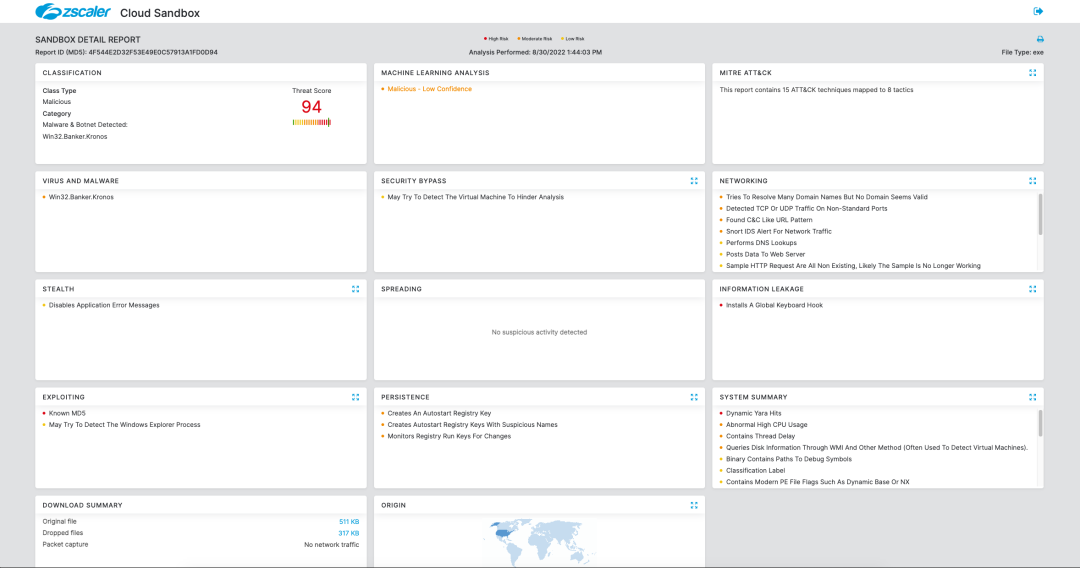This screenshot has height=568, width=1080.
Task: Click the print report icon
Action: (1040, 39)
